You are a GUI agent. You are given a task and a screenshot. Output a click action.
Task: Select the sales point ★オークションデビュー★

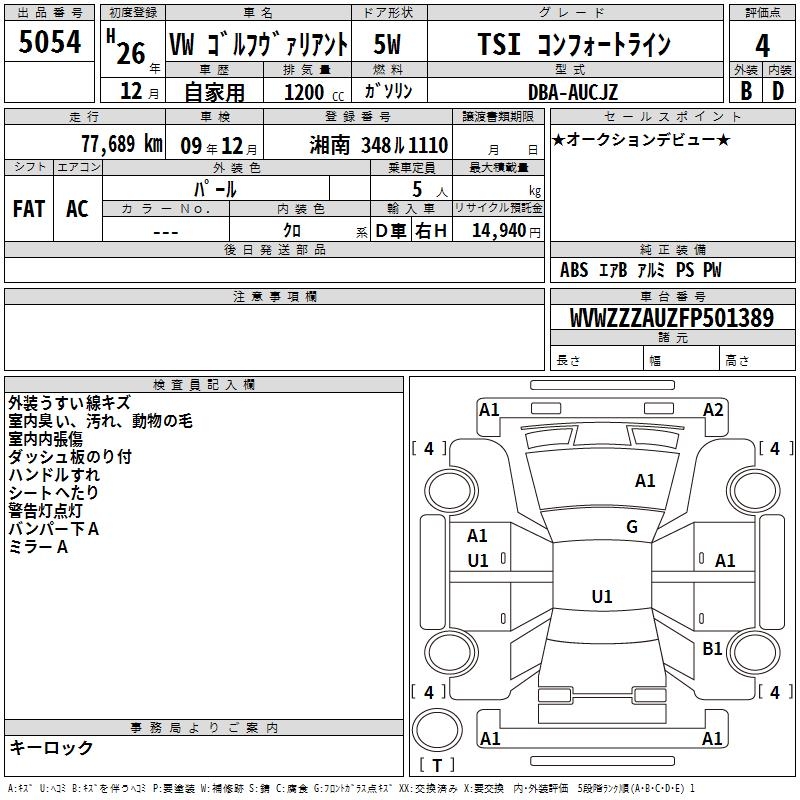pos(641,139)
